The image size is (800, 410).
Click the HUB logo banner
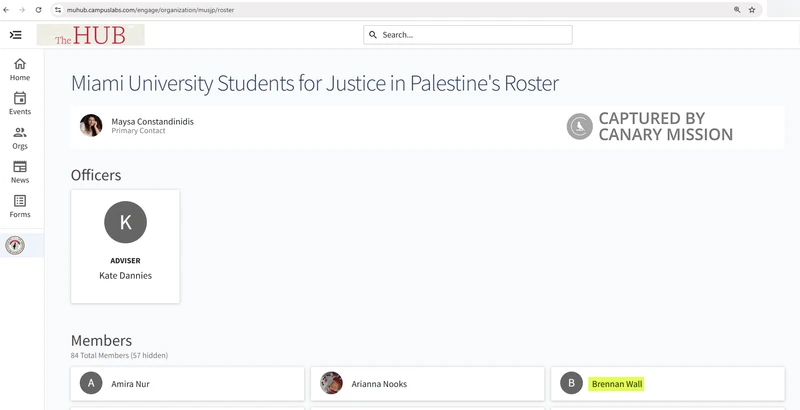tap(90, 35)
